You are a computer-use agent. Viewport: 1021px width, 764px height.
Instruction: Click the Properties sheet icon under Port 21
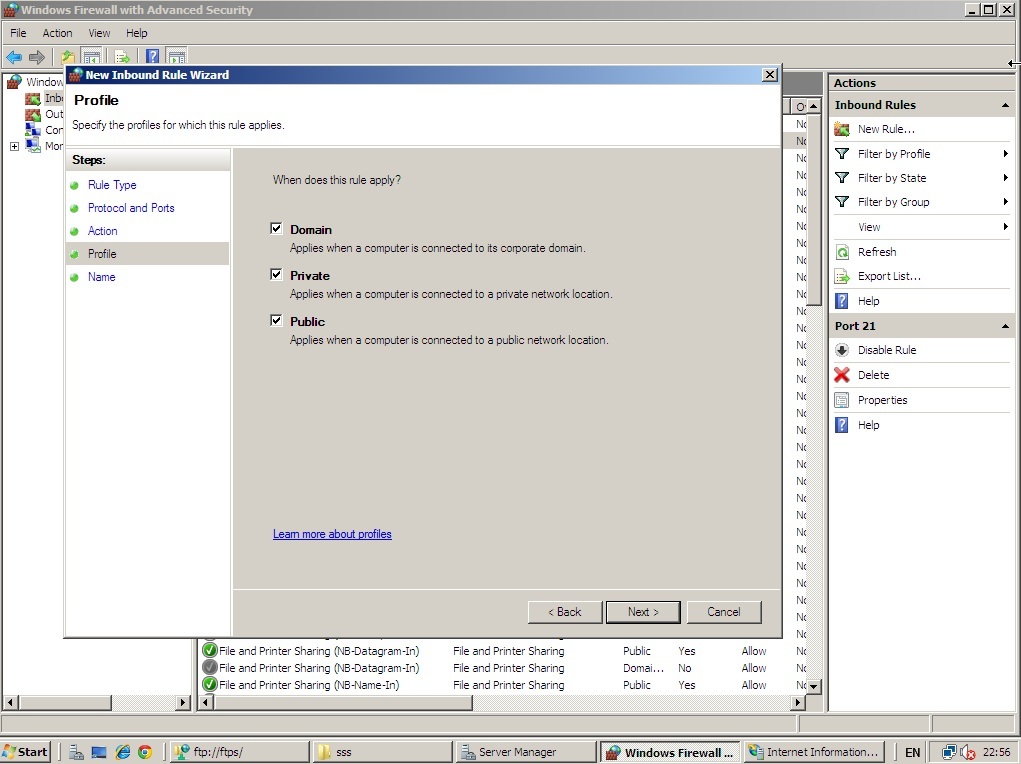pos(842,400)
